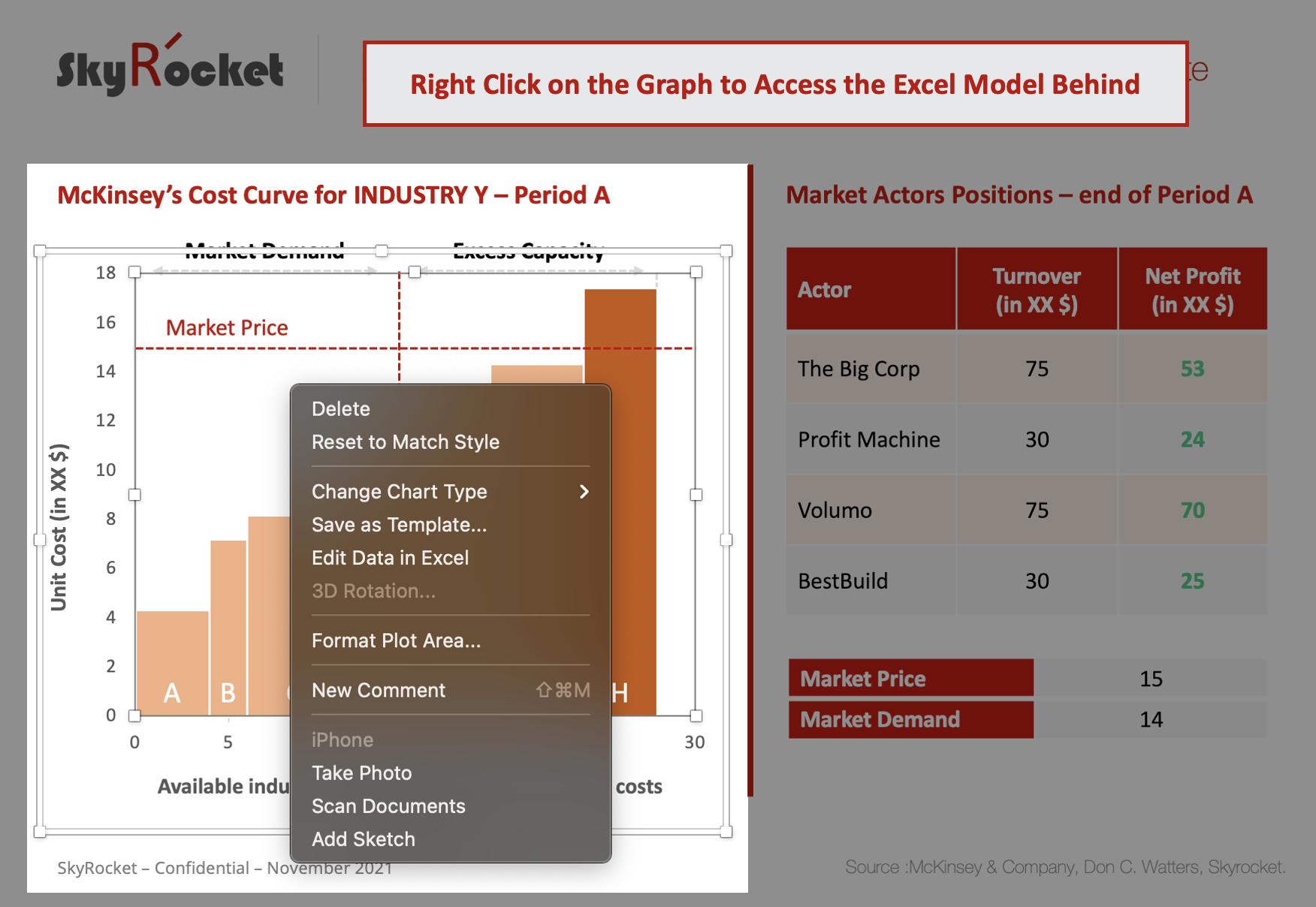Select the Scan Documents option
This screenshot has height=907, width=1316.
451,806
